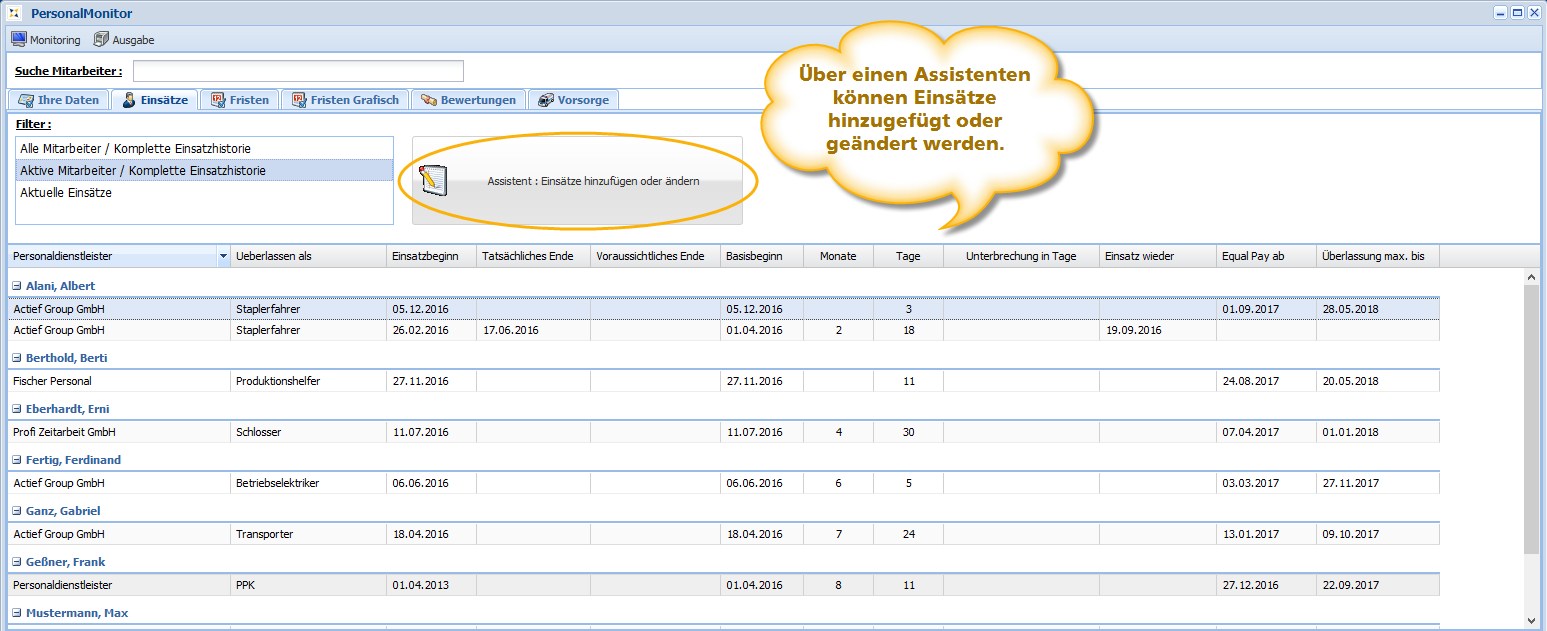Click the notepad icon on Assistent button
1547x631 pixels.
(434, 181)
